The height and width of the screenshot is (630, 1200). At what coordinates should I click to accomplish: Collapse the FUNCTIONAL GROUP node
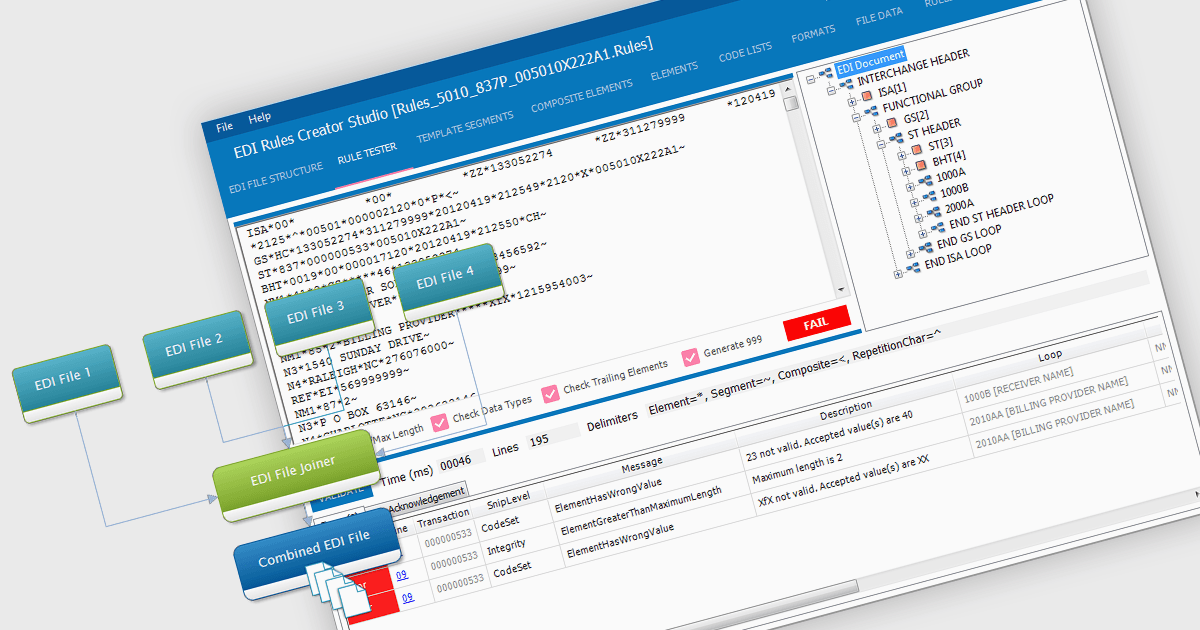tap(855, 116)
